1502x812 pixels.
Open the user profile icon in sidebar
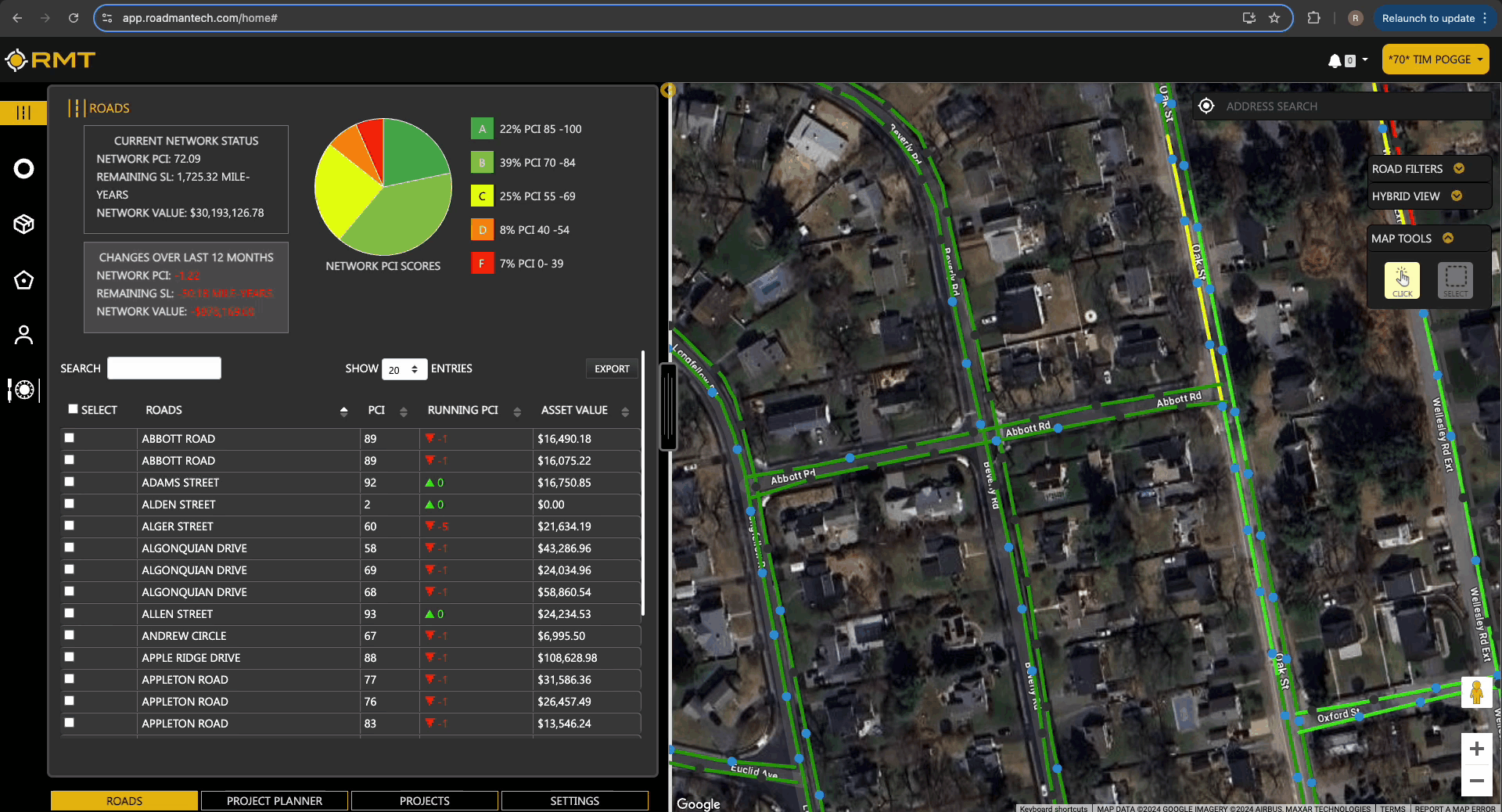pyautogui.click(x=23, y=335)
